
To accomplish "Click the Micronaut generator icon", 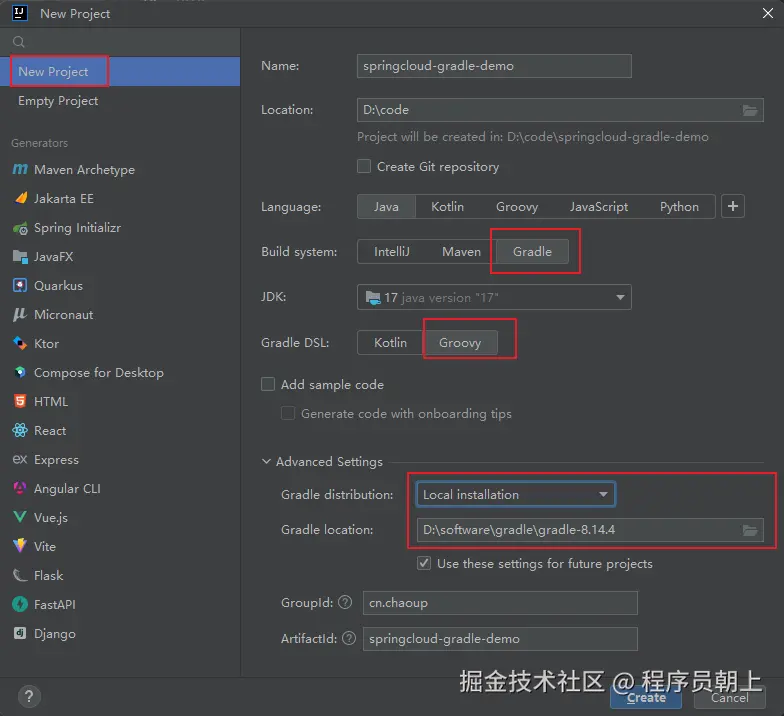I will click(x=20, y=314).
